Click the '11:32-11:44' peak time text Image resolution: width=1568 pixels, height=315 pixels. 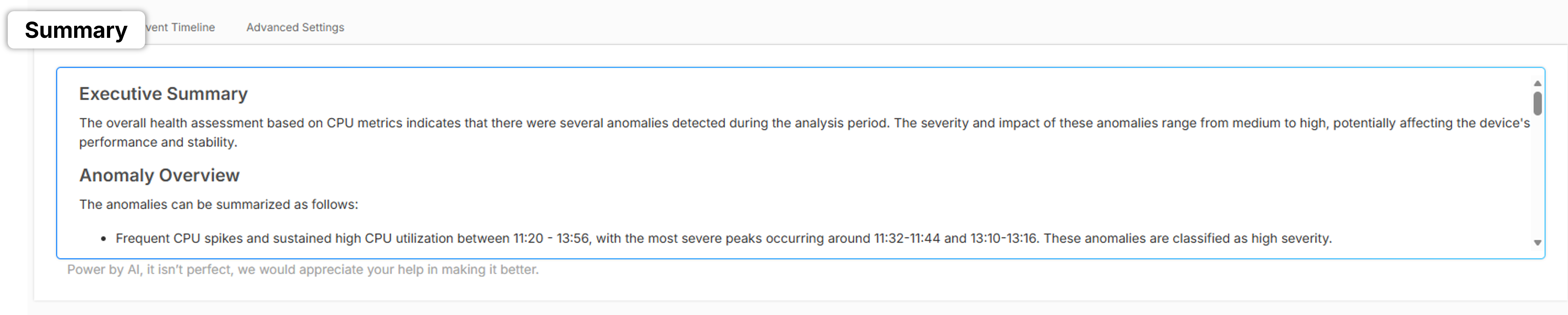(907, 238)
